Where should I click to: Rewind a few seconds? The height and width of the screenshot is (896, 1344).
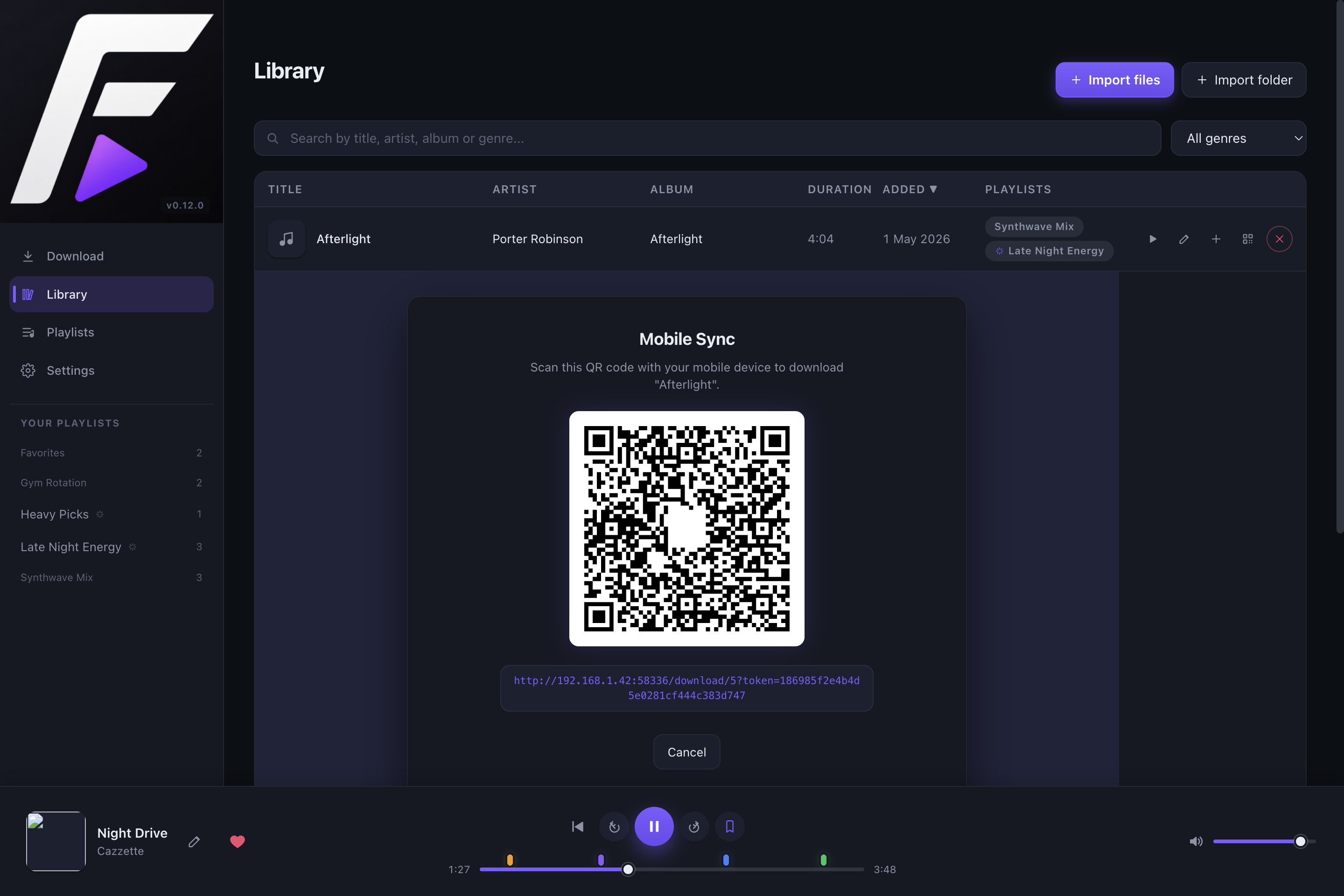(614, 826)
